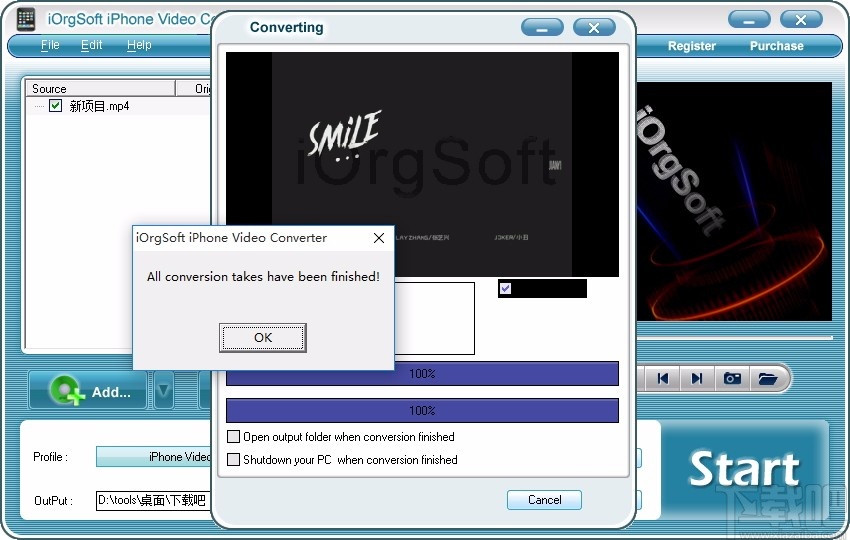
Task: Close the main iOrgSoft window
Action: [x=801, y=20]
